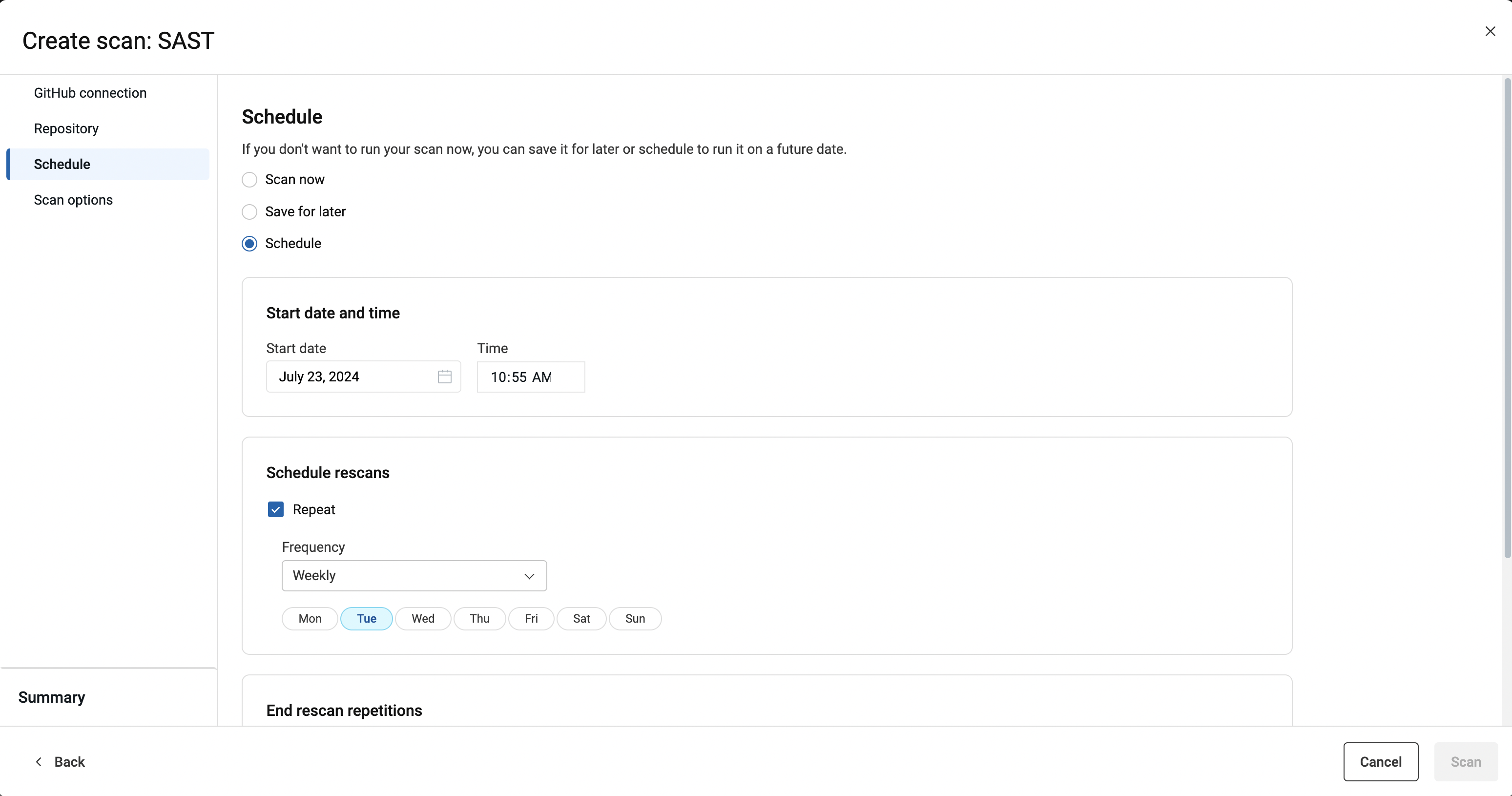This screenshot has width=1512, height=796.
Task: Click the Back chevron arrow icon
Action: [39, 761]
